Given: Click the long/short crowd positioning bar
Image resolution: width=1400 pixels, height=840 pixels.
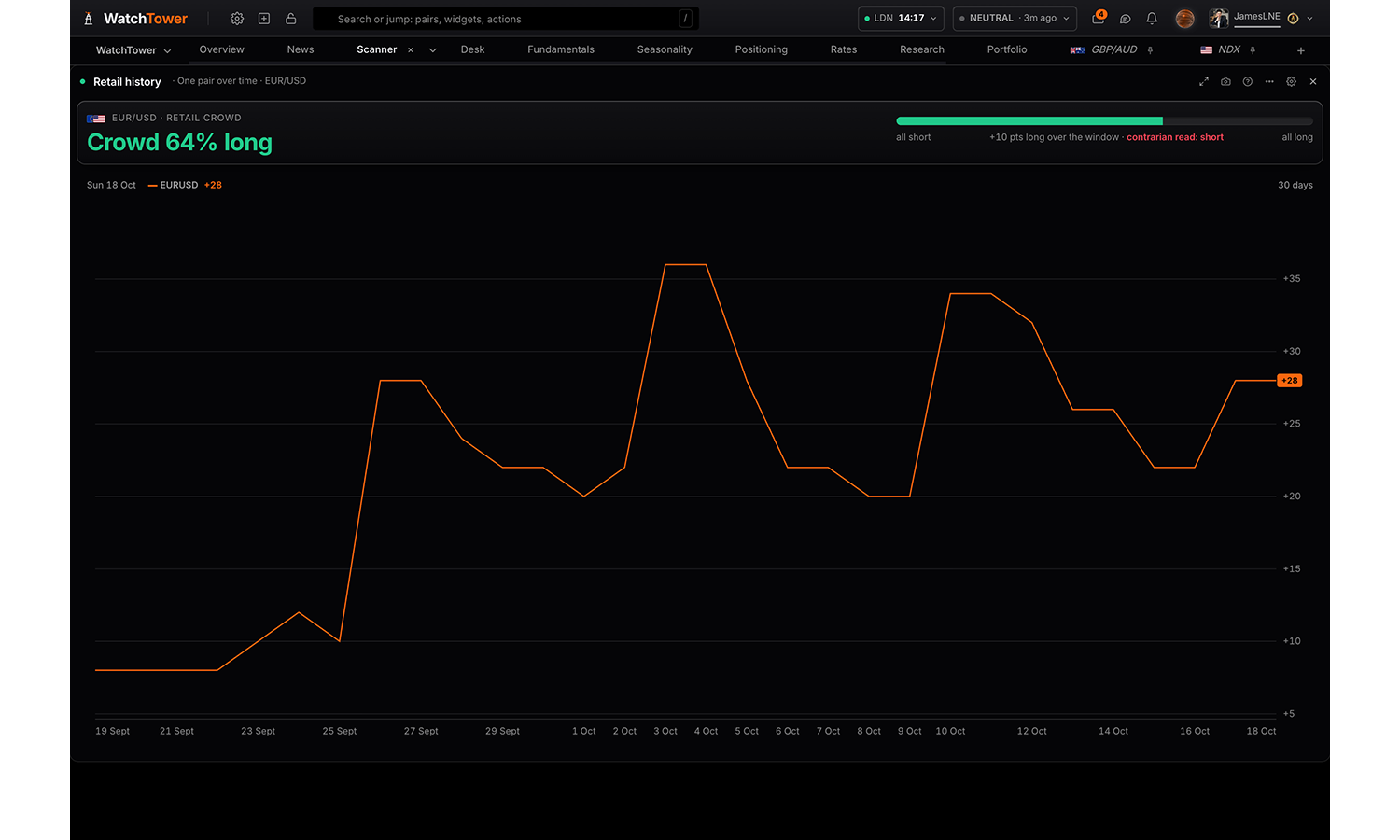Looking at the screenshot, I should [x=1104, y=121].
